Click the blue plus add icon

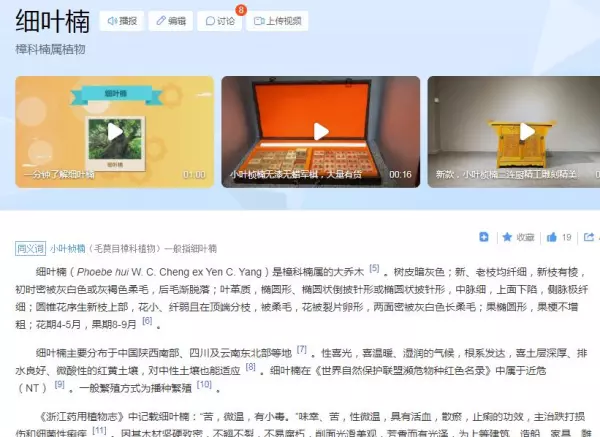coord(484,237)
